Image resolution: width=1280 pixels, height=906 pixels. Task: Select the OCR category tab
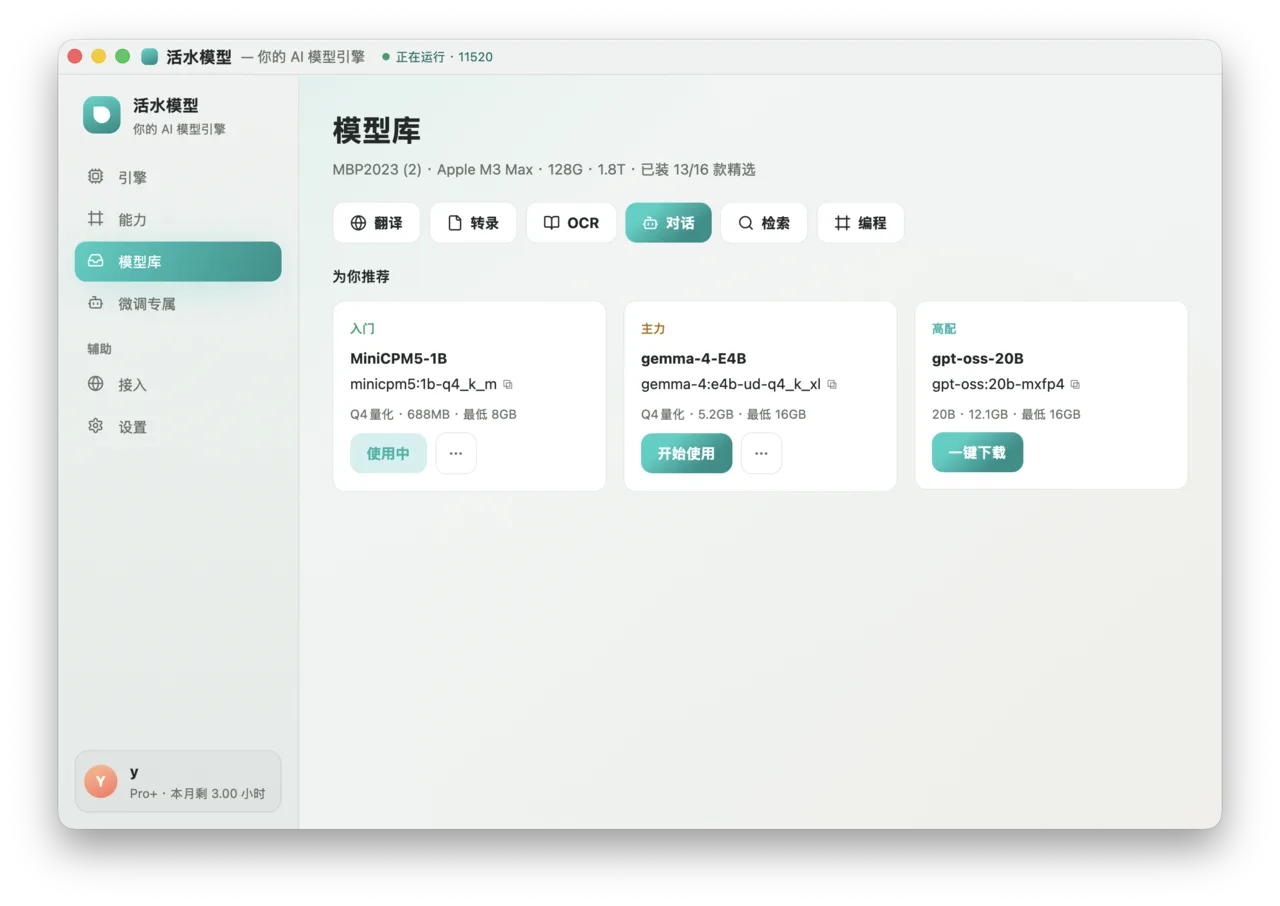pyautogui.click(x=571, y=223)
